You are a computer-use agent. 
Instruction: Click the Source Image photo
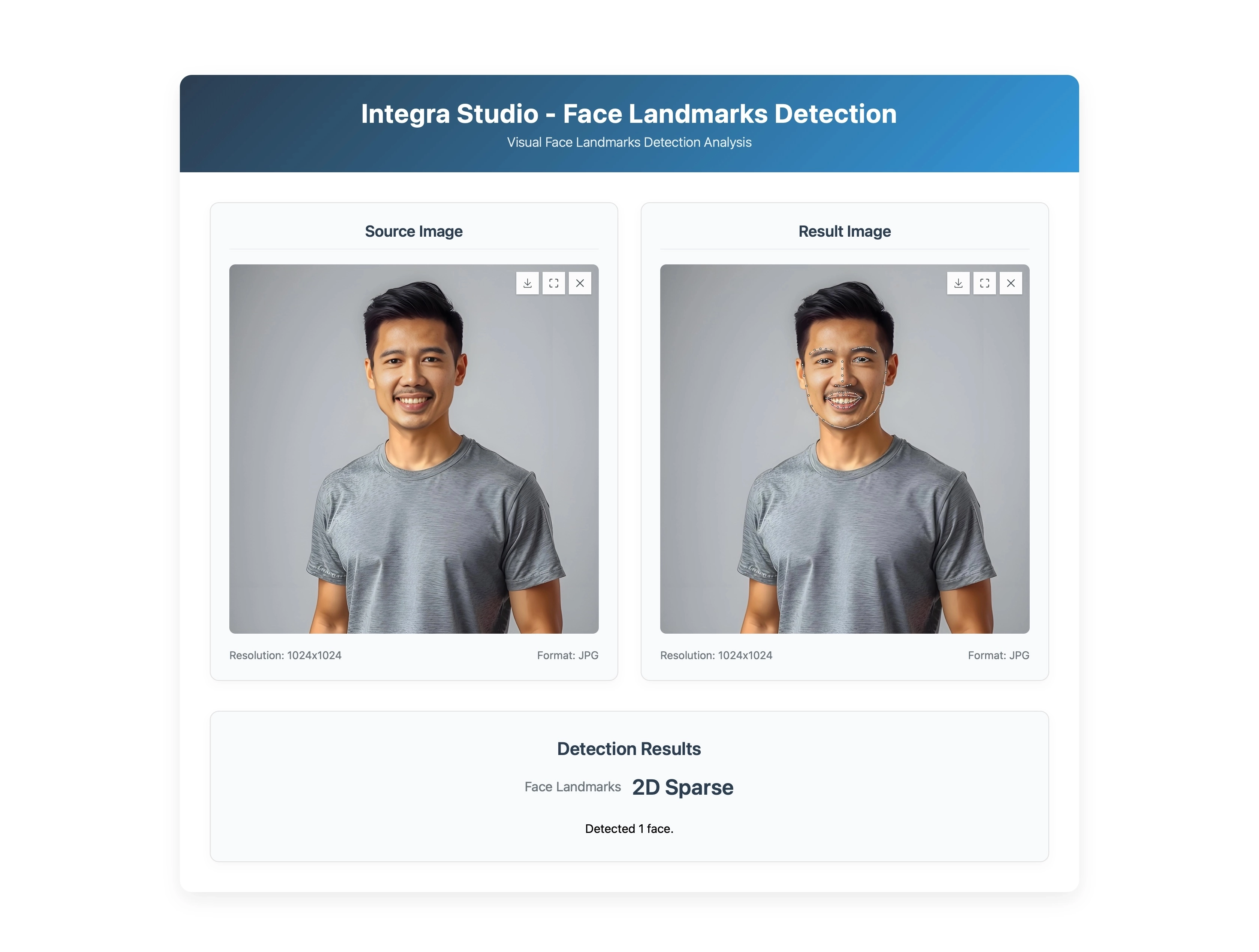coord(414,449)
